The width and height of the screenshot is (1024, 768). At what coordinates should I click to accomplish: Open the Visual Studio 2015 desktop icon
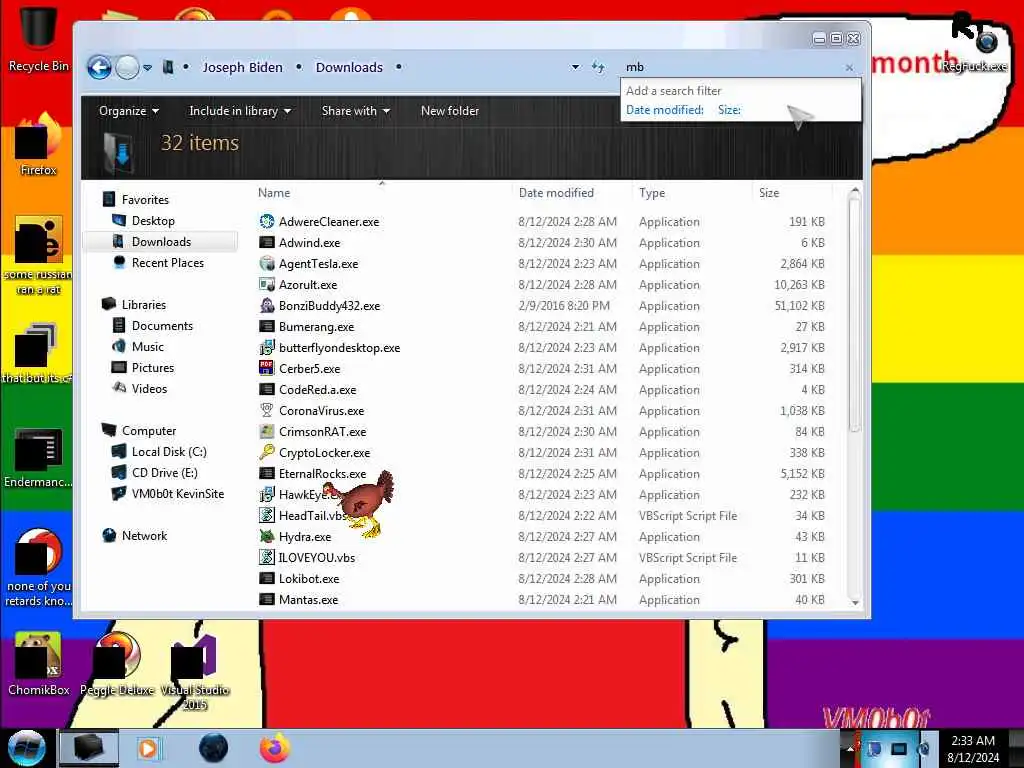195,671
